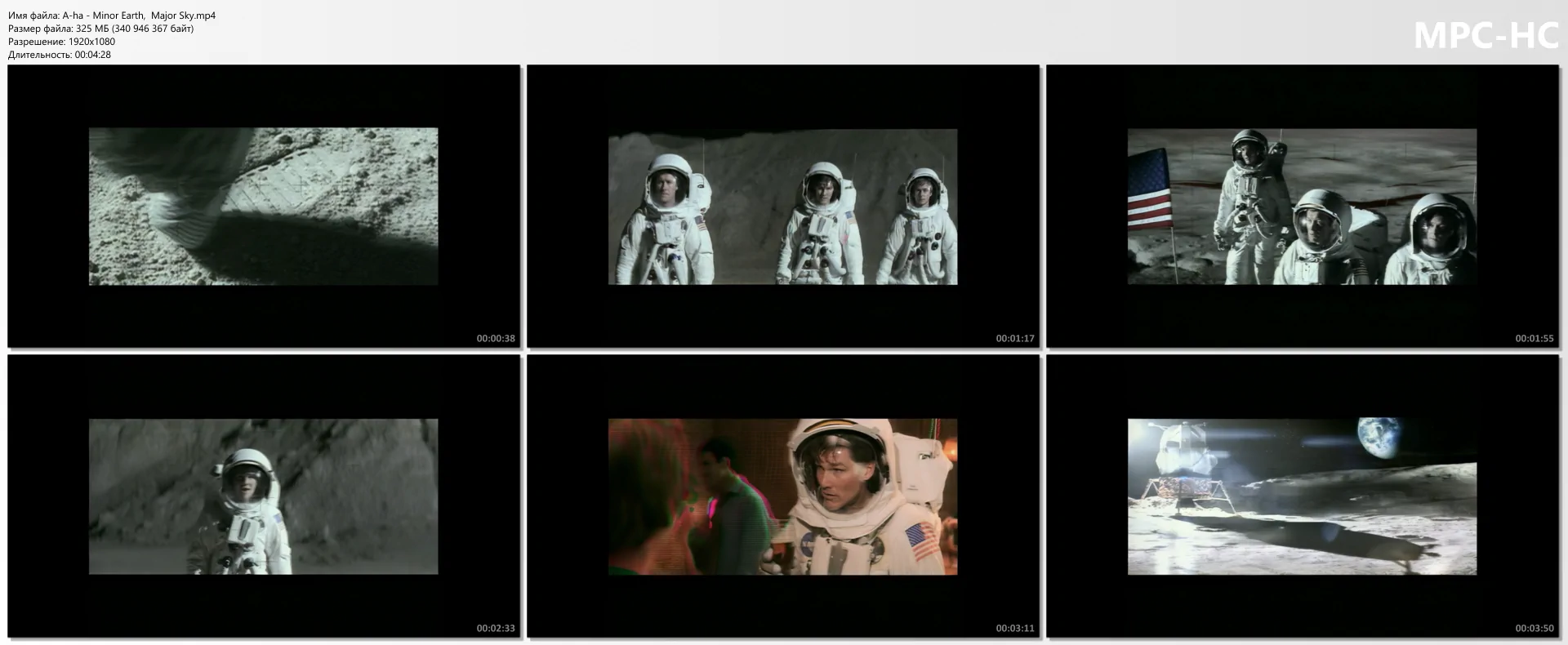Viewport: 1568px width, 645px height.
Task: Open the thumbnail at 00:01:55 with American flag
Action: [1303, 207]
